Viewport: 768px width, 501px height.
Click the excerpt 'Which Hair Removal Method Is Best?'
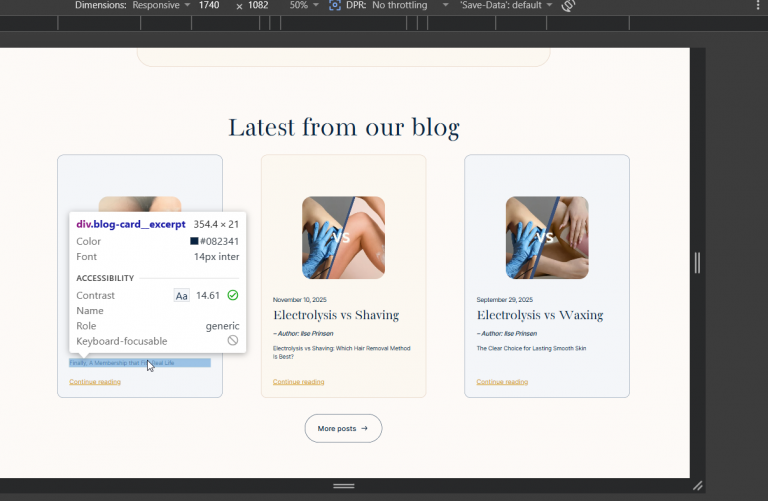point(341,353)
